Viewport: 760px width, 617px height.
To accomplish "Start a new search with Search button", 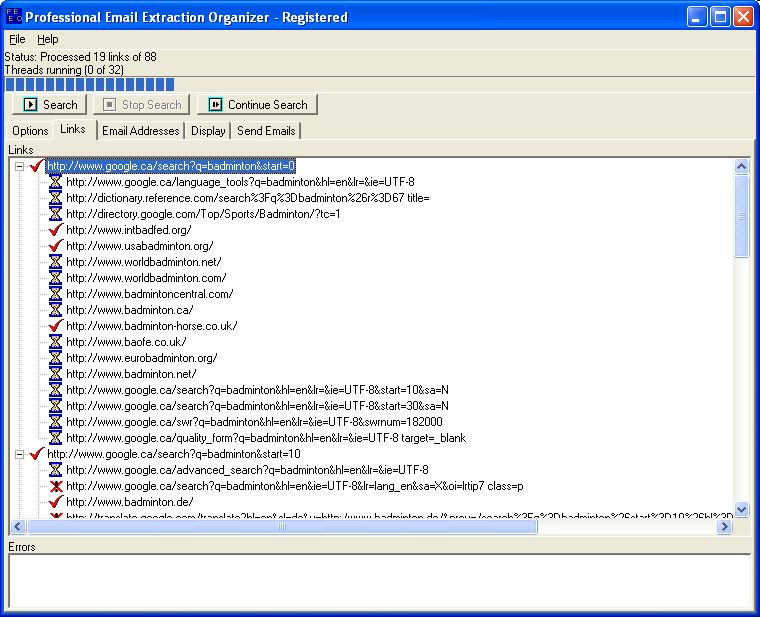I will click(x=50, y=104).
